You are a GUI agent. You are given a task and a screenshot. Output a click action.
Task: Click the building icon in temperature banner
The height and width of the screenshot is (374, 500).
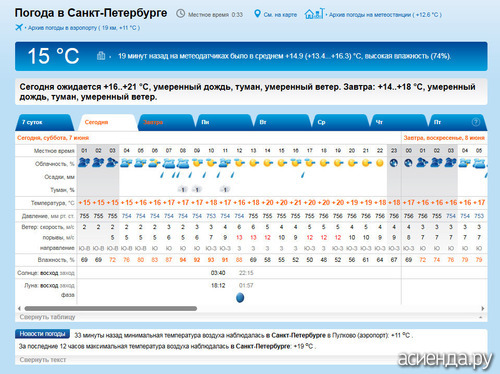[101, 56]
